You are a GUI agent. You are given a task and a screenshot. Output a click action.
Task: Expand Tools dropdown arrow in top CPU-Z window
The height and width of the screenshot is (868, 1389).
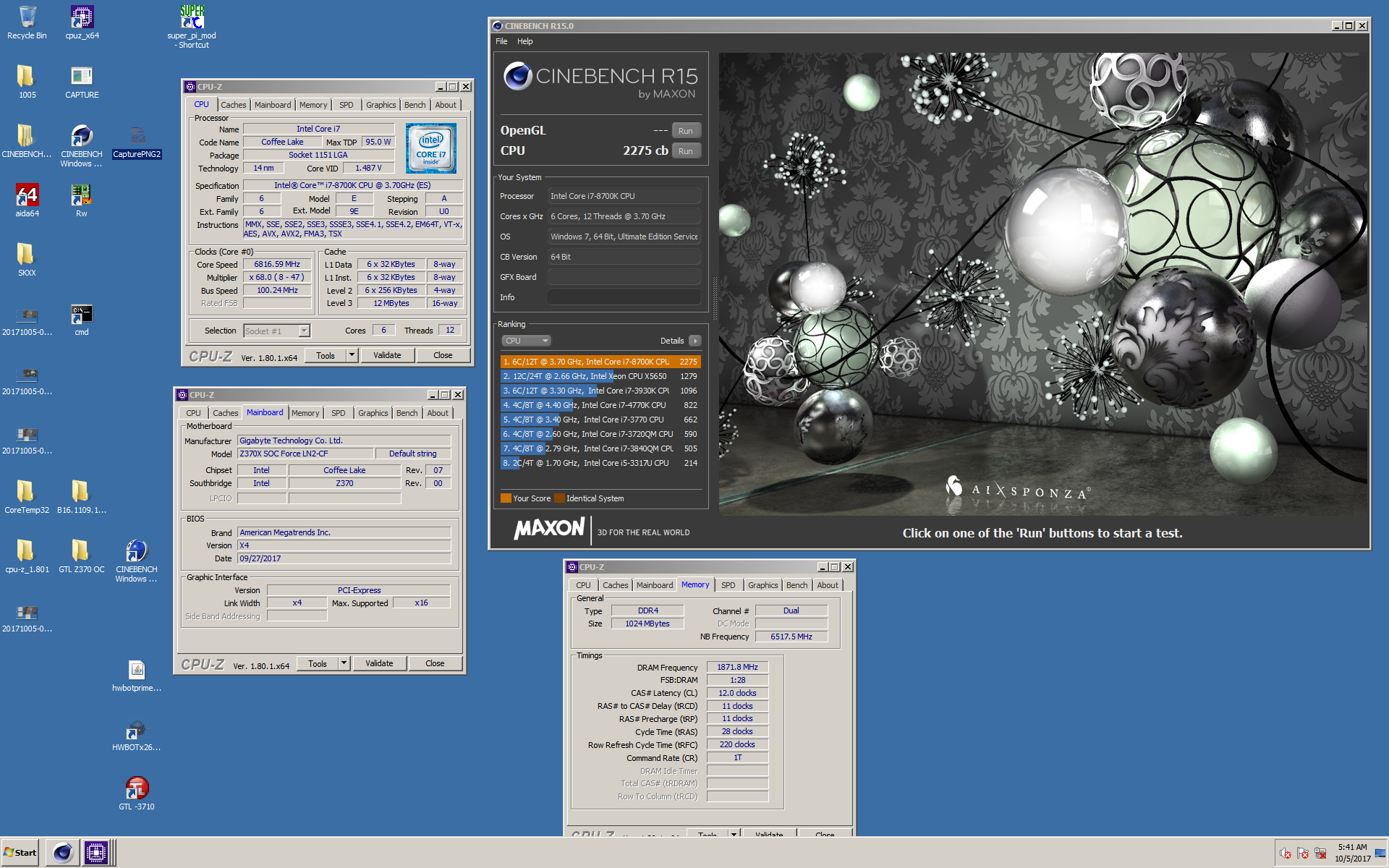point(352,355)
